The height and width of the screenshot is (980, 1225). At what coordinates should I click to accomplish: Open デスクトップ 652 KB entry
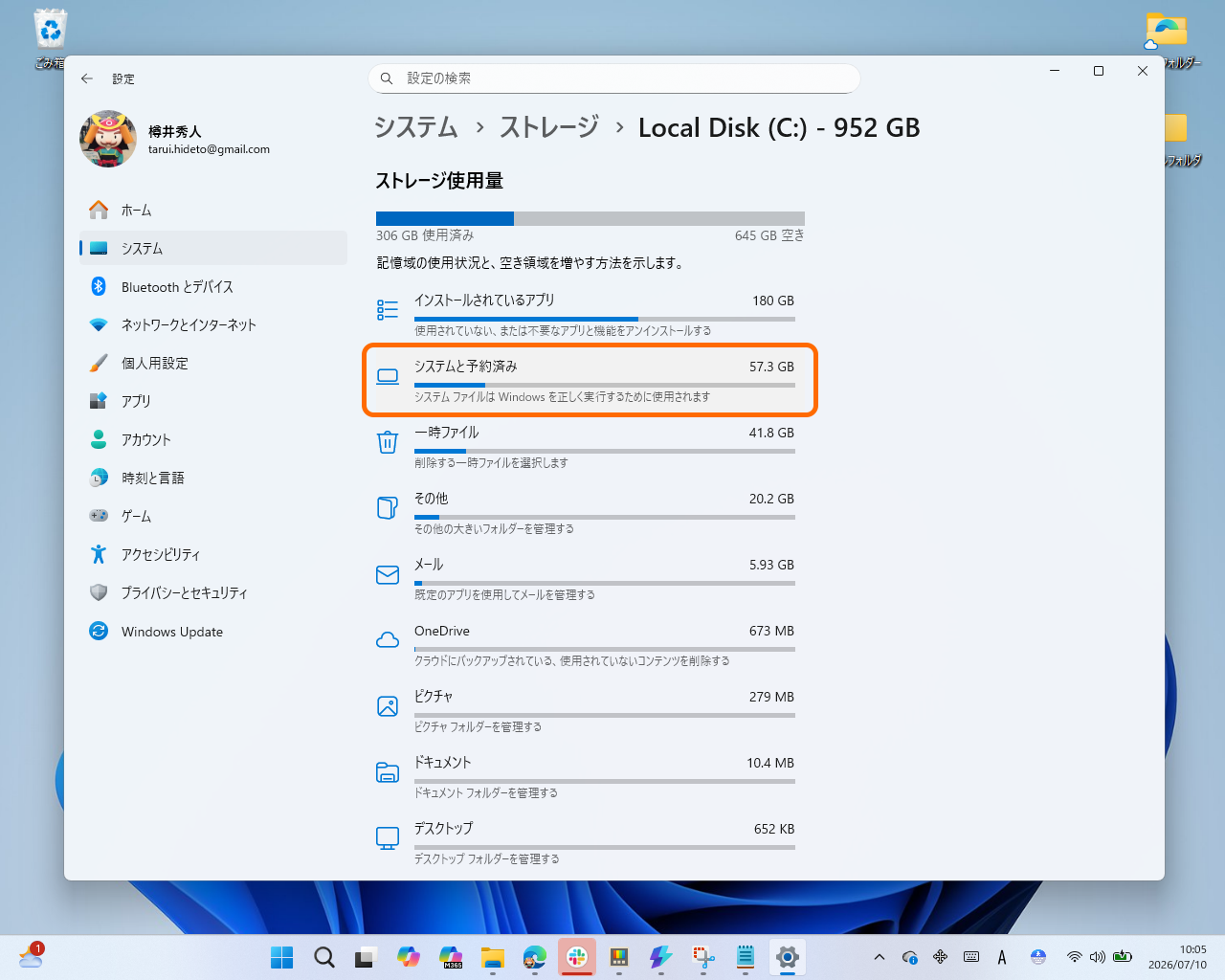(590, 842)
